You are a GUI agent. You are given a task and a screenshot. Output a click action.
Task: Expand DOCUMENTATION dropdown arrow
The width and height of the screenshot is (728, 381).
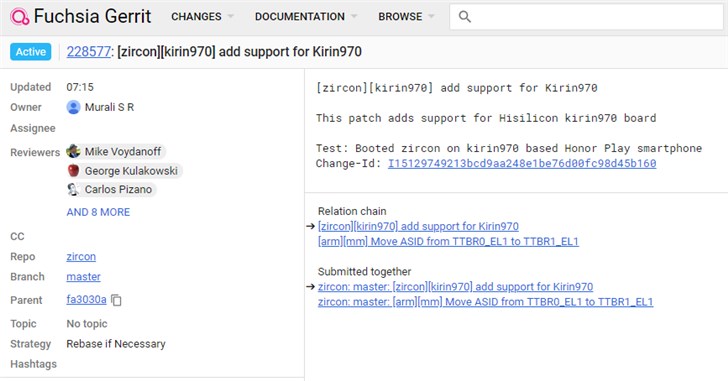point(354,17)
